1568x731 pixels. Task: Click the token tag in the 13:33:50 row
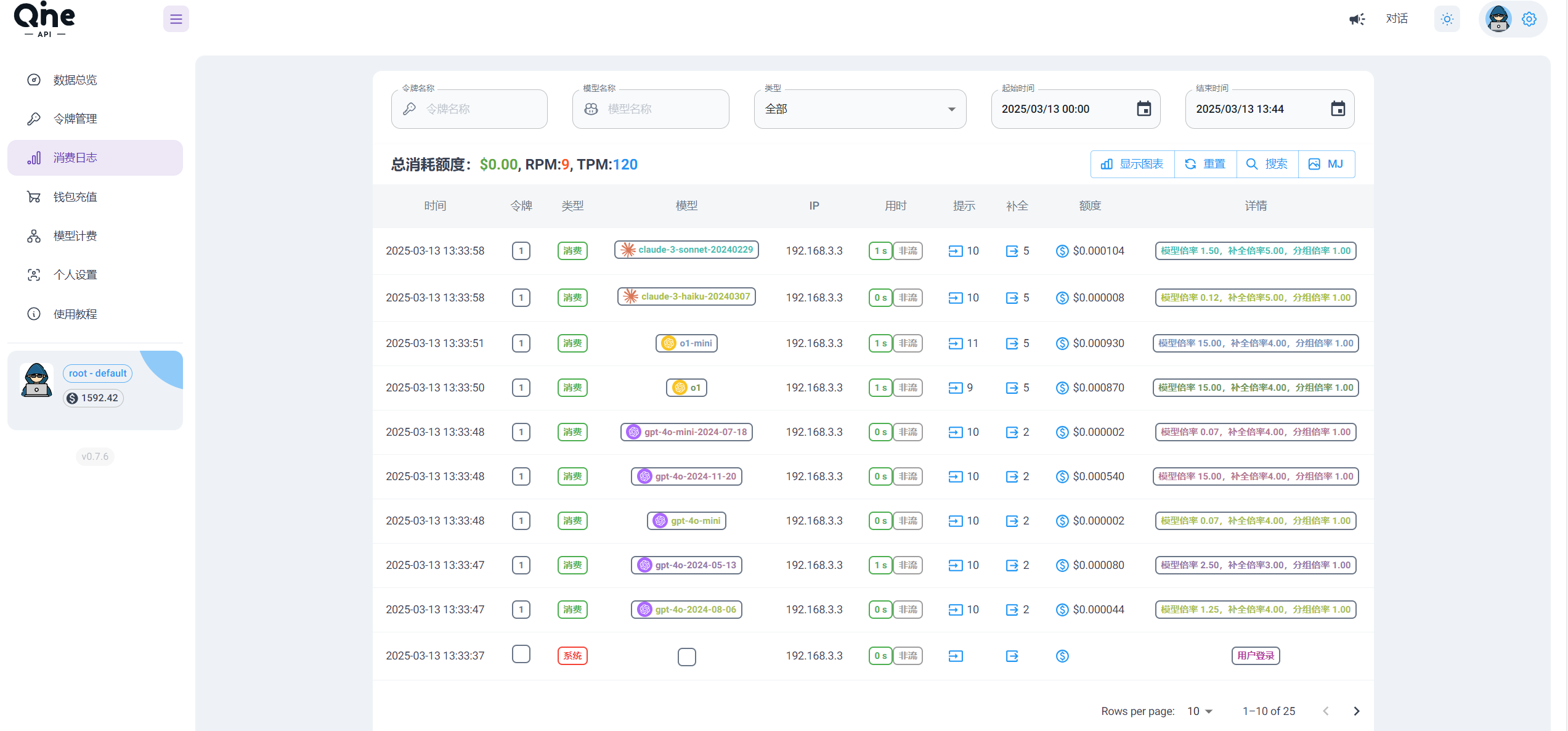click(521, 388)
